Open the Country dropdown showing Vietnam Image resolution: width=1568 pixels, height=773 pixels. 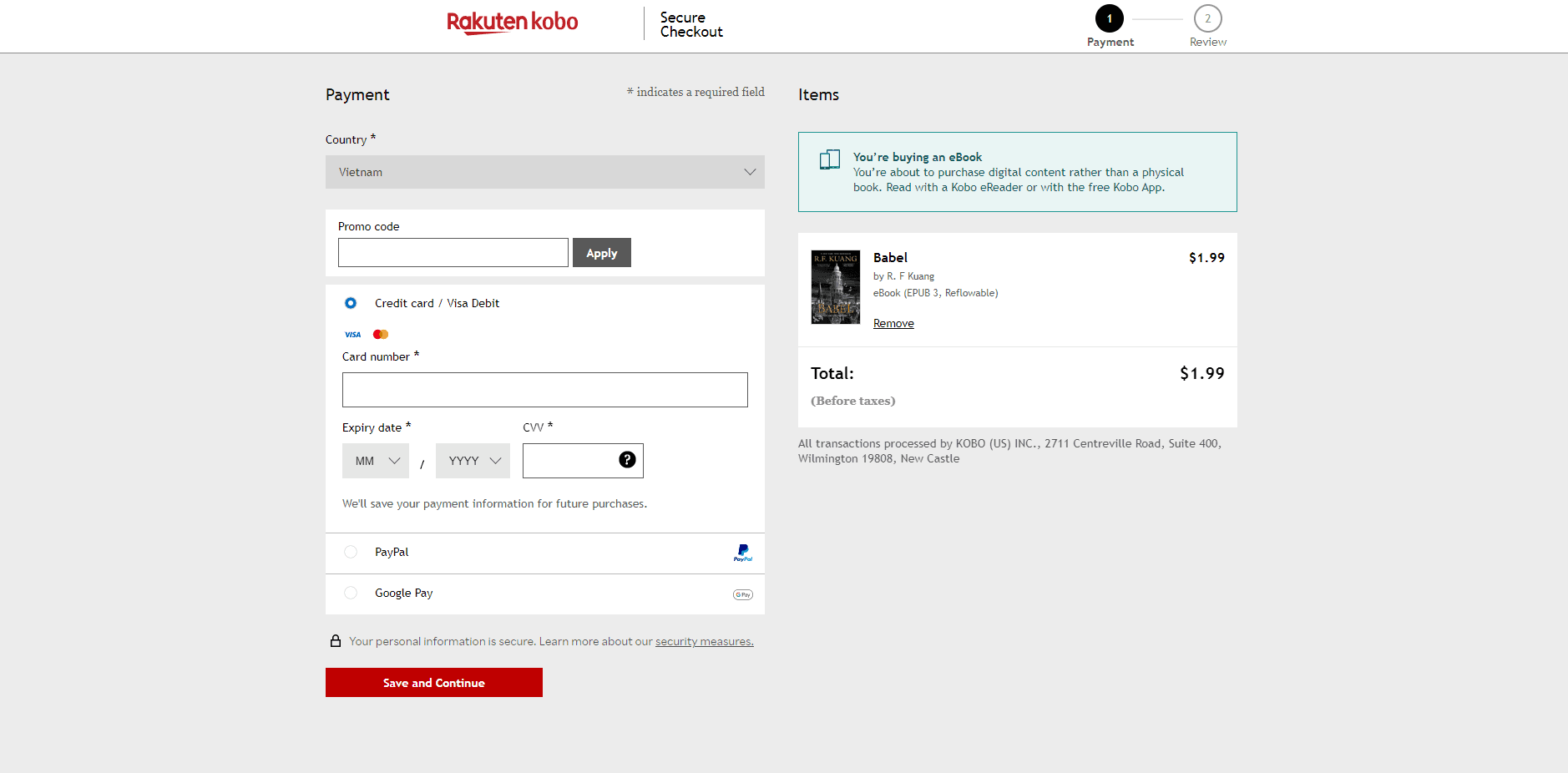click(x=545, y=172)
